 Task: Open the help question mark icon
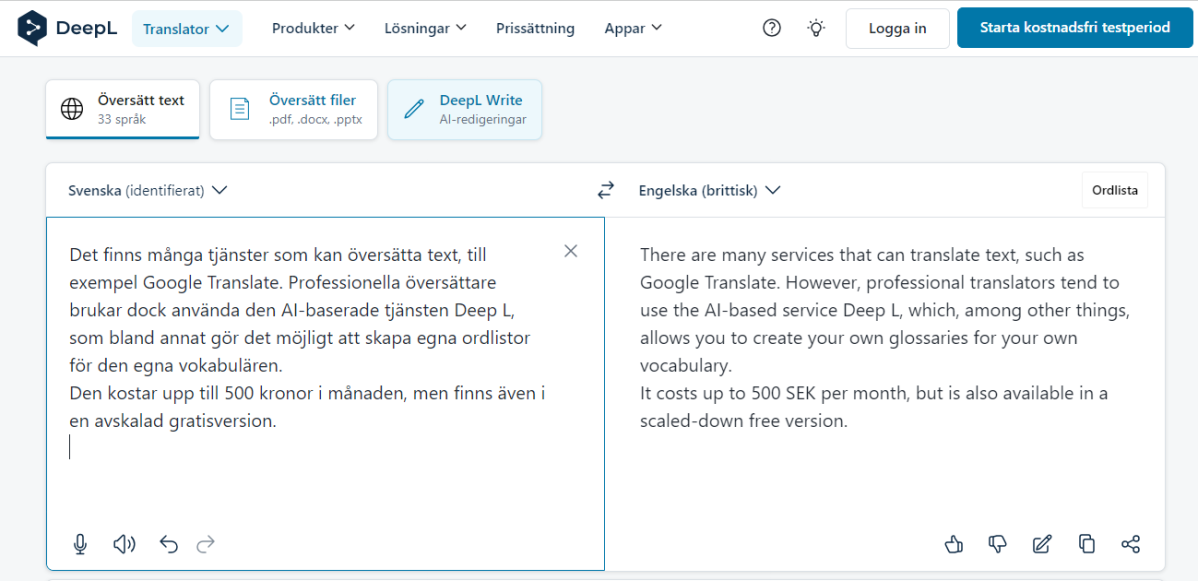[x=771, y=28]
